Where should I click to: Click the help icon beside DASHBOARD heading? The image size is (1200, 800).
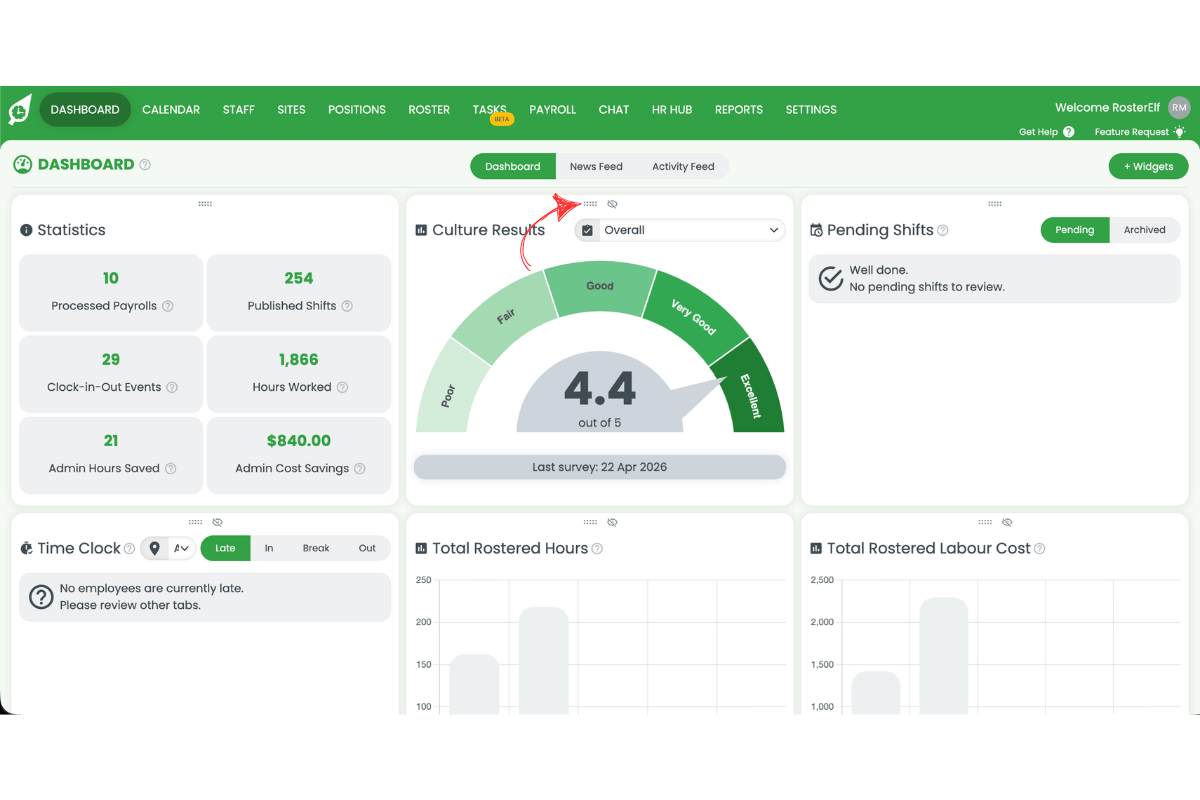coord(146,164)
